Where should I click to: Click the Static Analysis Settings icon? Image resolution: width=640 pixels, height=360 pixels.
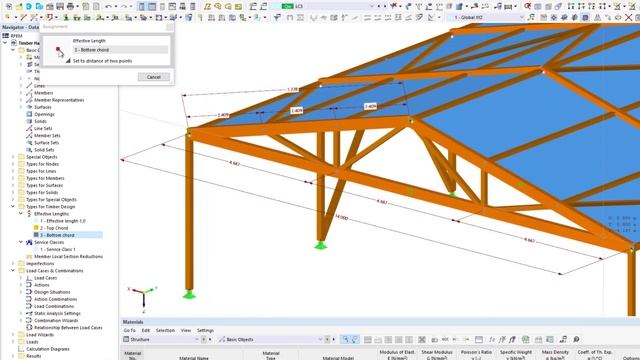[x=29, y=313]
